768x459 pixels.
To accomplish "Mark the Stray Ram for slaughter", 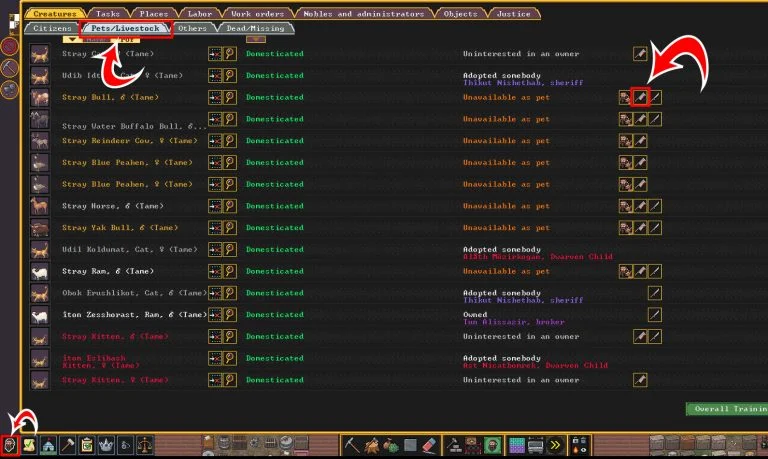I will (x=640, y=271).
